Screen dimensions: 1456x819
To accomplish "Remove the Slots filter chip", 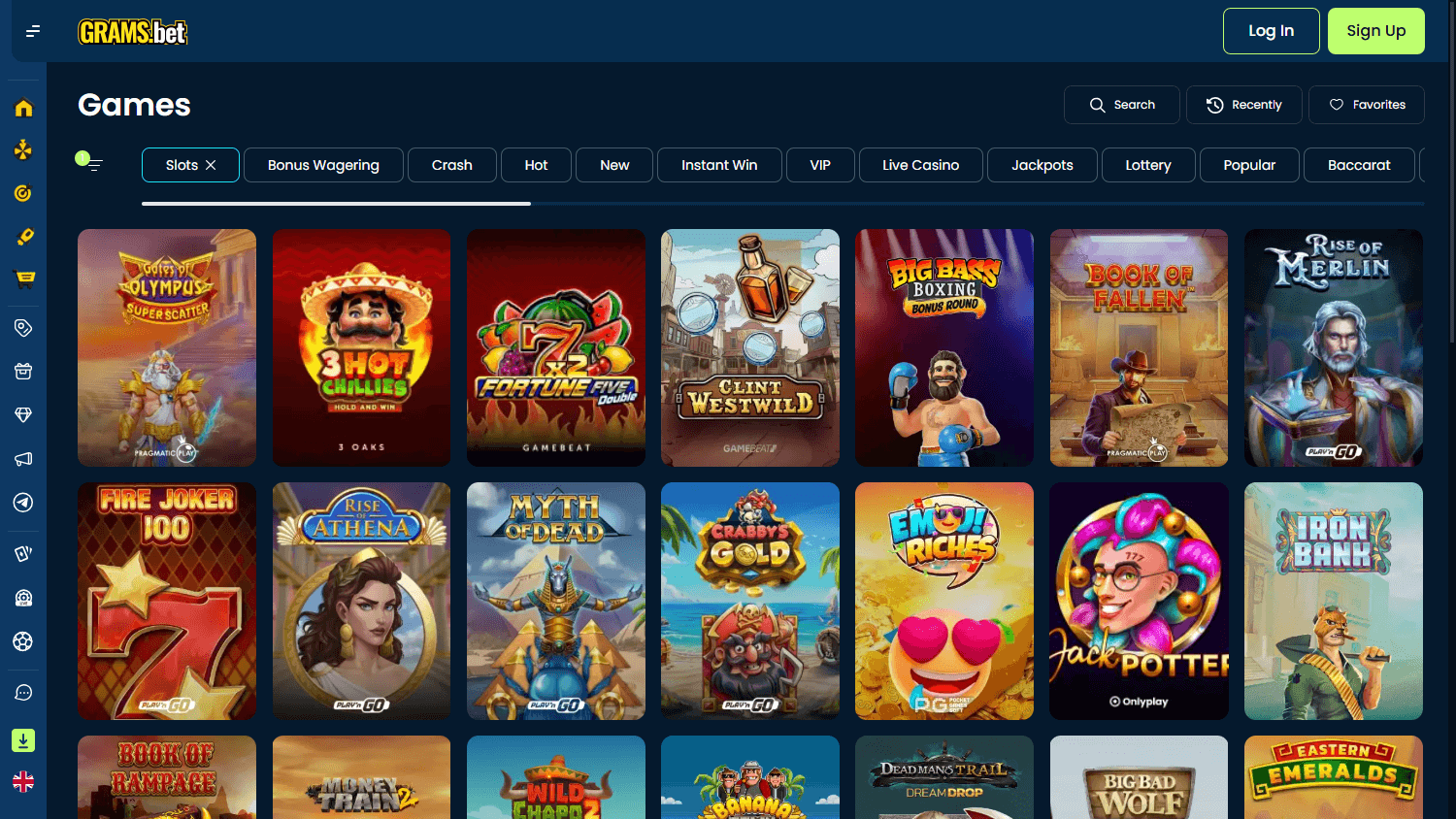I will coord(212,165).
